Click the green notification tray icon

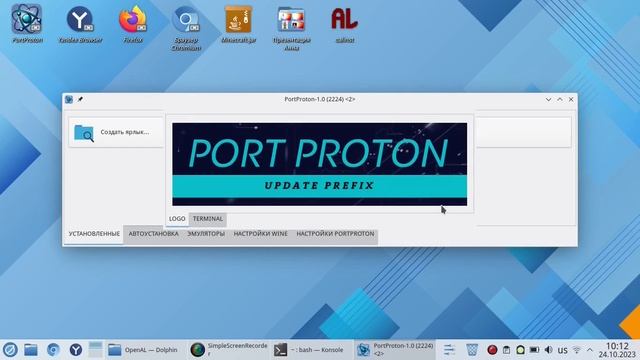(x=520, y=350)
